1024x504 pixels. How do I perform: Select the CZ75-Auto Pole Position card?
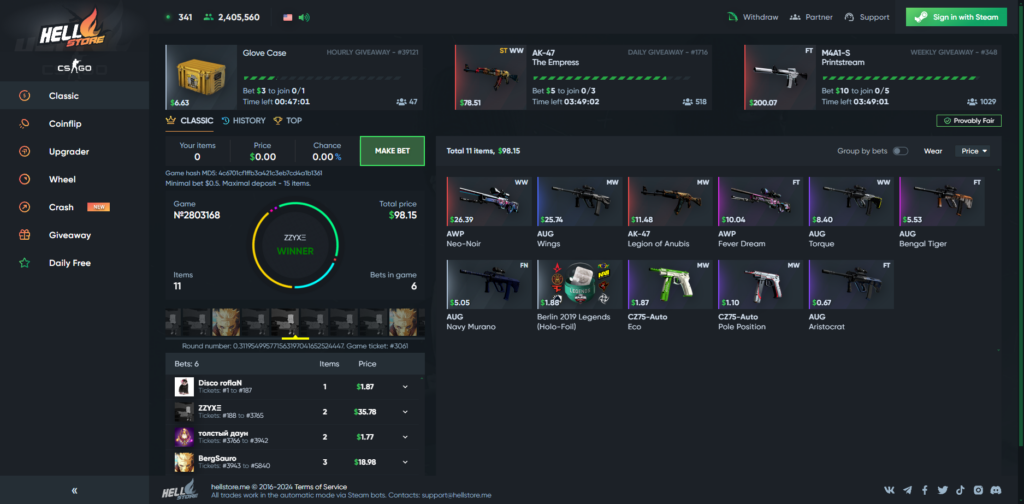760,296
